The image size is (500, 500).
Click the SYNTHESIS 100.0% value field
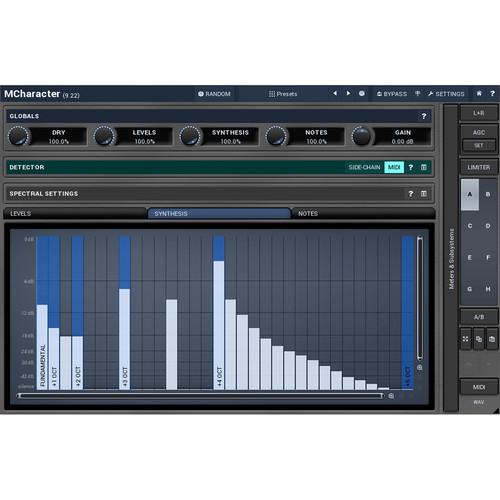[230, 142]
